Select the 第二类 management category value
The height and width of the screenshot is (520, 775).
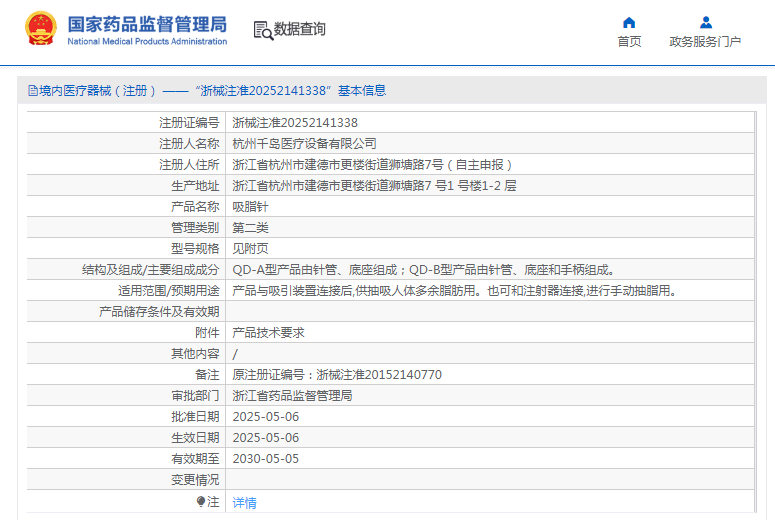[x=251, y=227]
